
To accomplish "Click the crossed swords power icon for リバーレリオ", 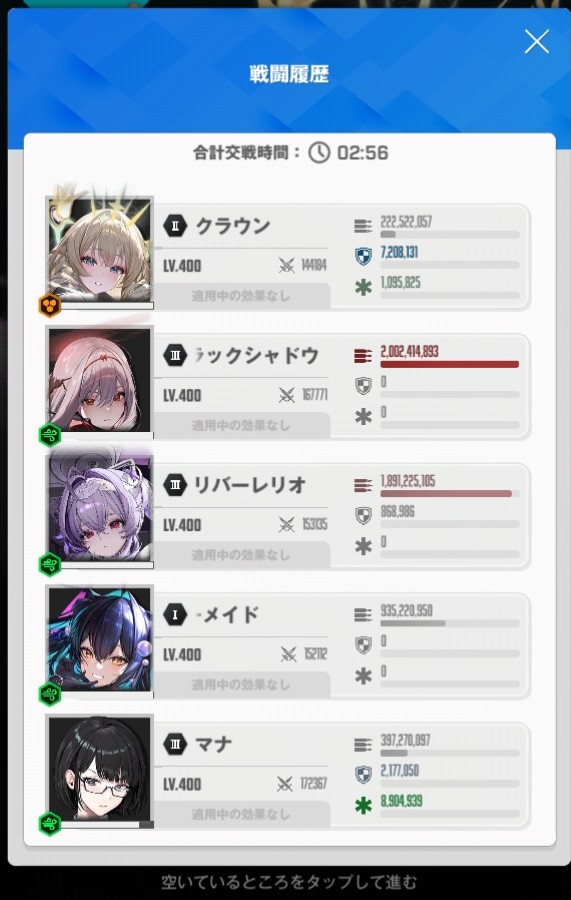I will point(286,525).
